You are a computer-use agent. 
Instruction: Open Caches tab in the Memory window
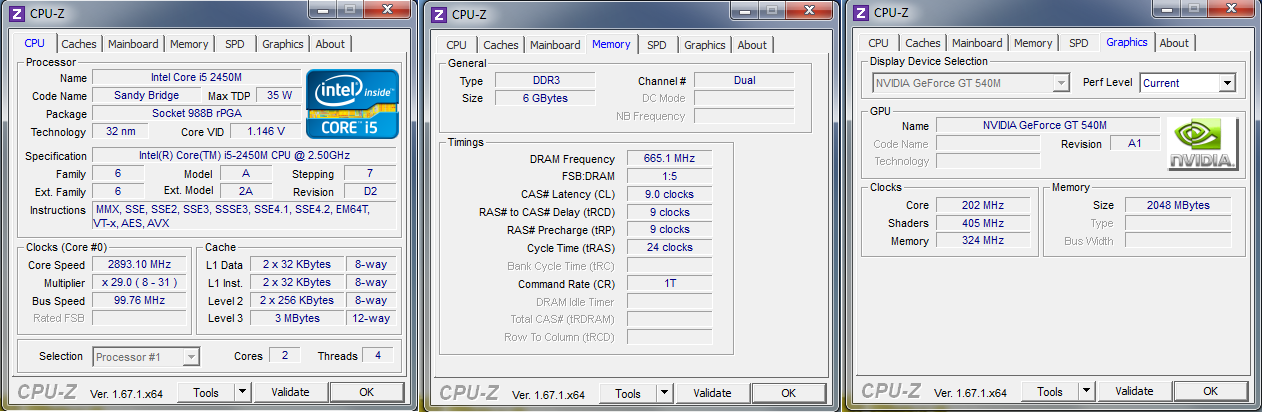click(501, 45)
